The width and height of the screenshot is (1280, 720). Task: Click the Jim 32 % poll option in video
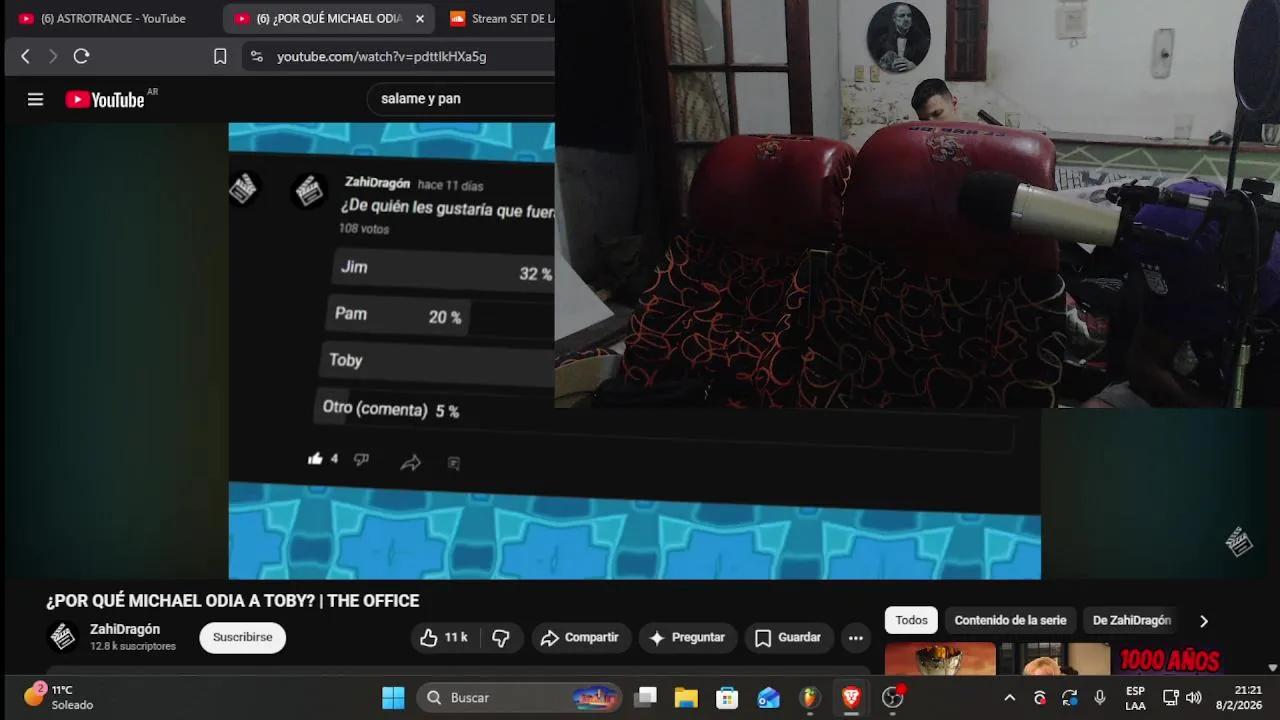(x=443, y=270)
